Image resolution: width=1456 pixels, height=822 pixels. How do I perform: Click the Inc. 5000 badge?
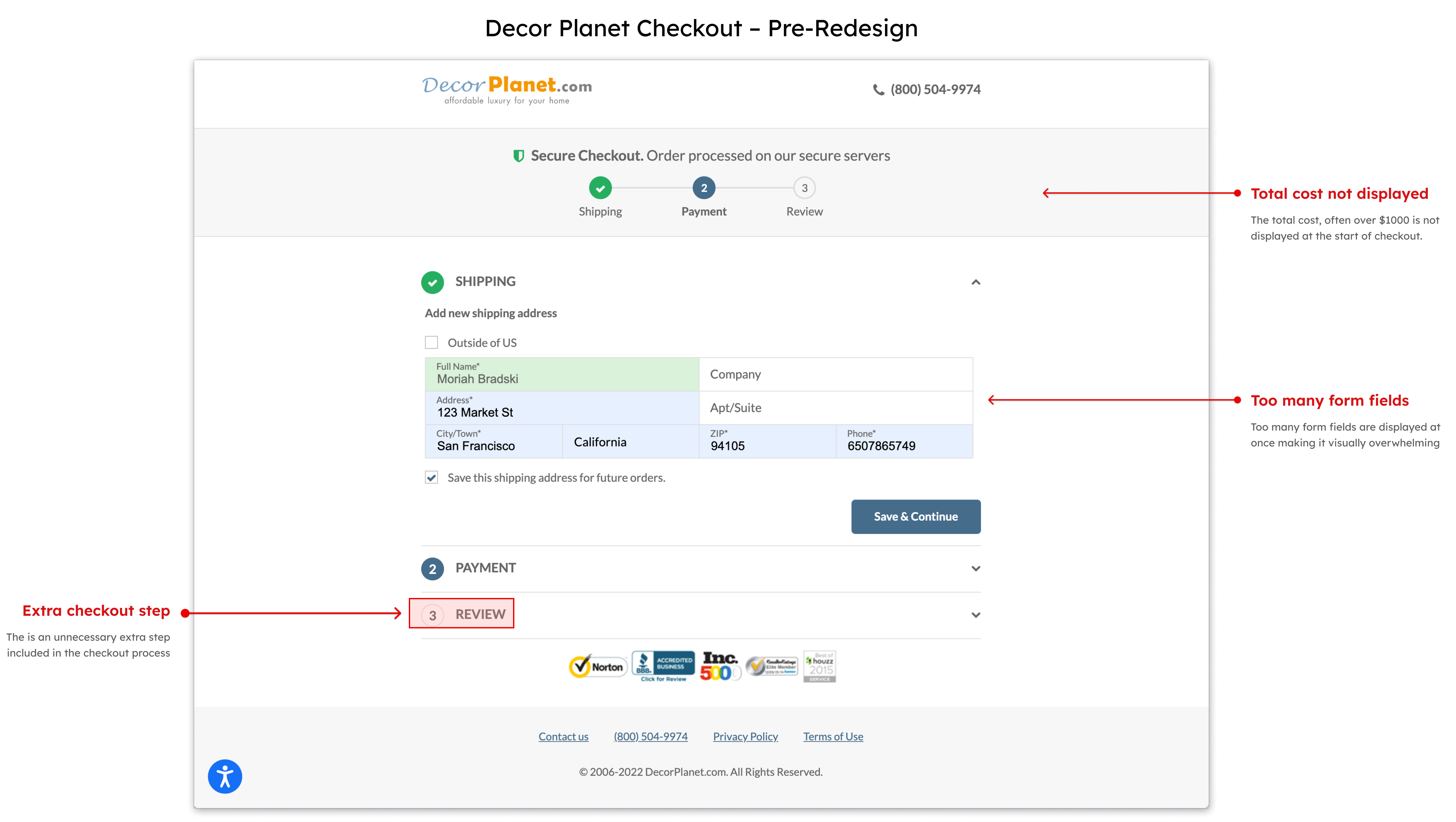(x=720, y=666)
